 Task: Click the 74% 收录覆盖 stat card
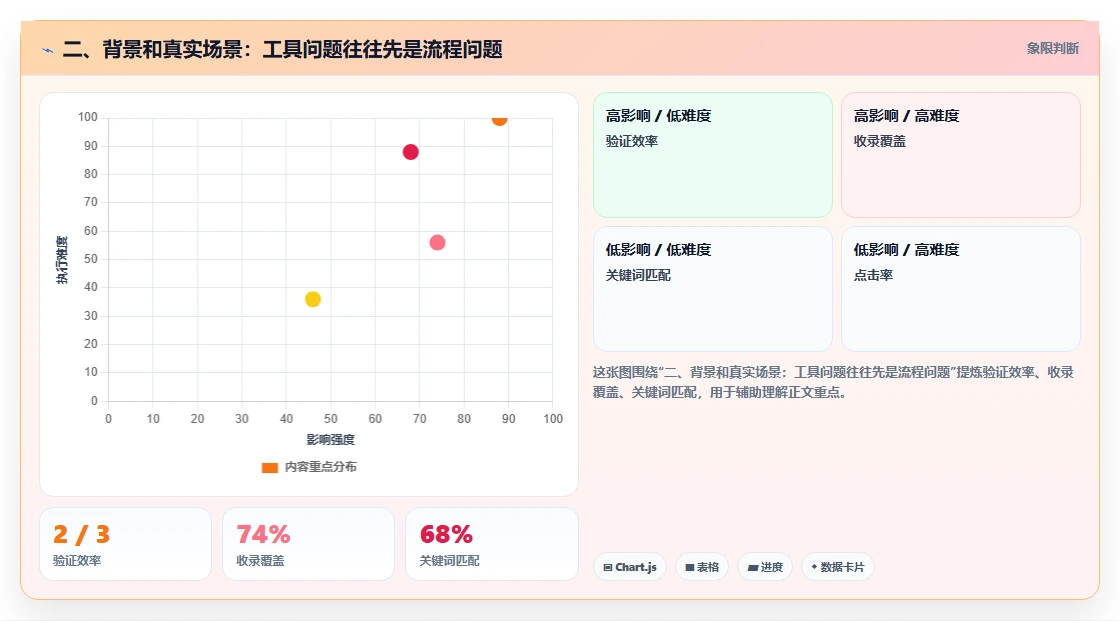coord(309,544)
